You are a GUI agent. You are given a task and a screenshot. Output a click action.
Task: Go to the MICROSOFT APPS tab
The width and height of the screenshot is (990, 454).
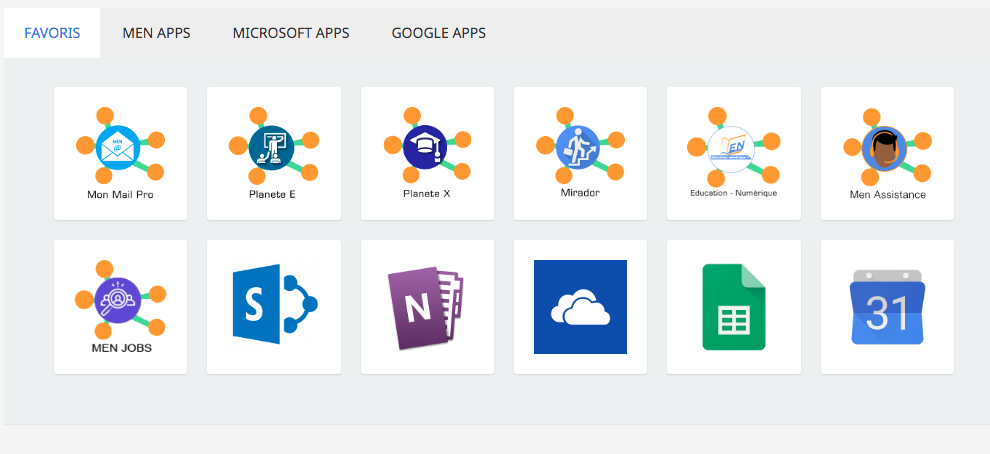(x=291, y=33)
